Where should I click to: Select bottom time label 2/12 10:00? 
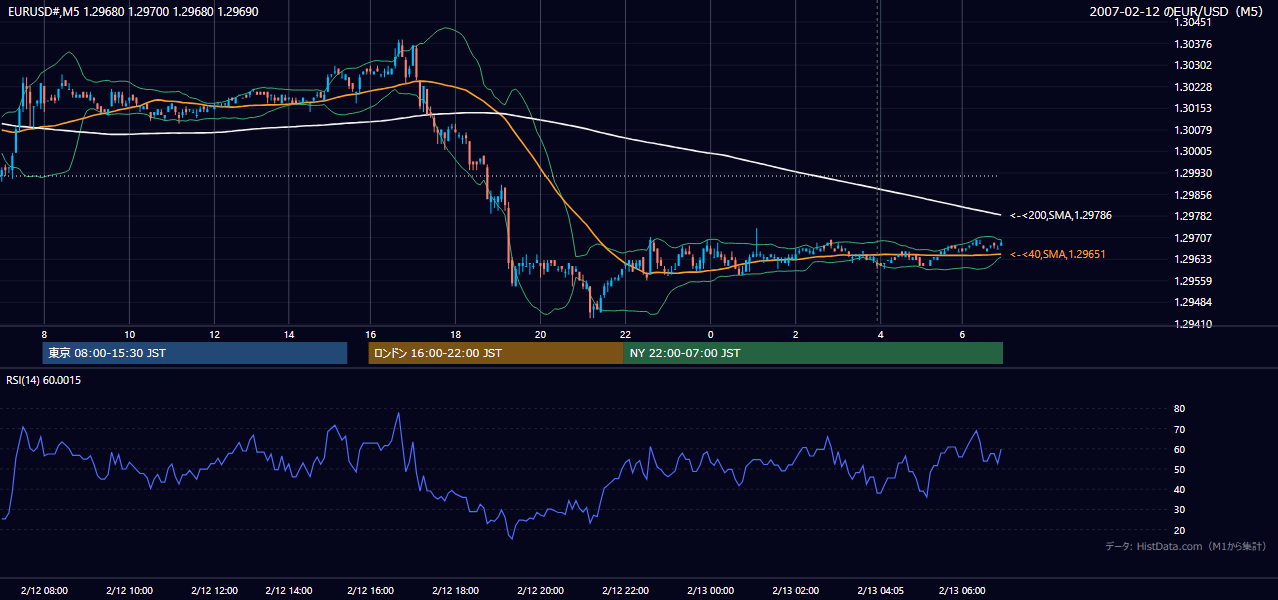(x=129, y=590)
